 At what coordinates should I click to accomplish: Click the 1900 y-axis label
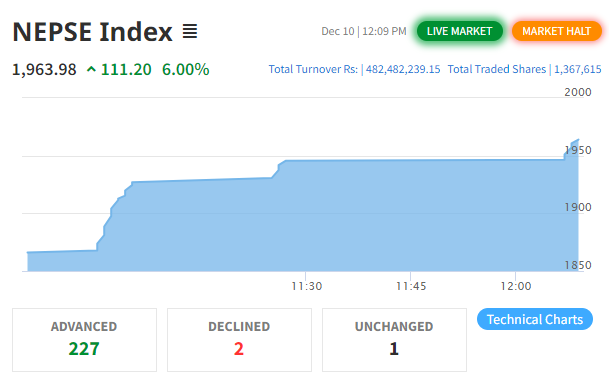tap(578, 207)
